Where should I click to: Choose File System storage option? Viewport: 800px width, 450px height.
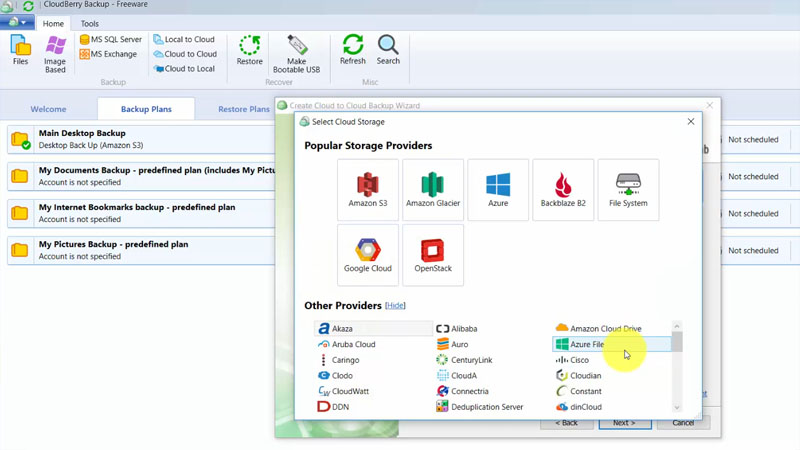tap(628, 189)
